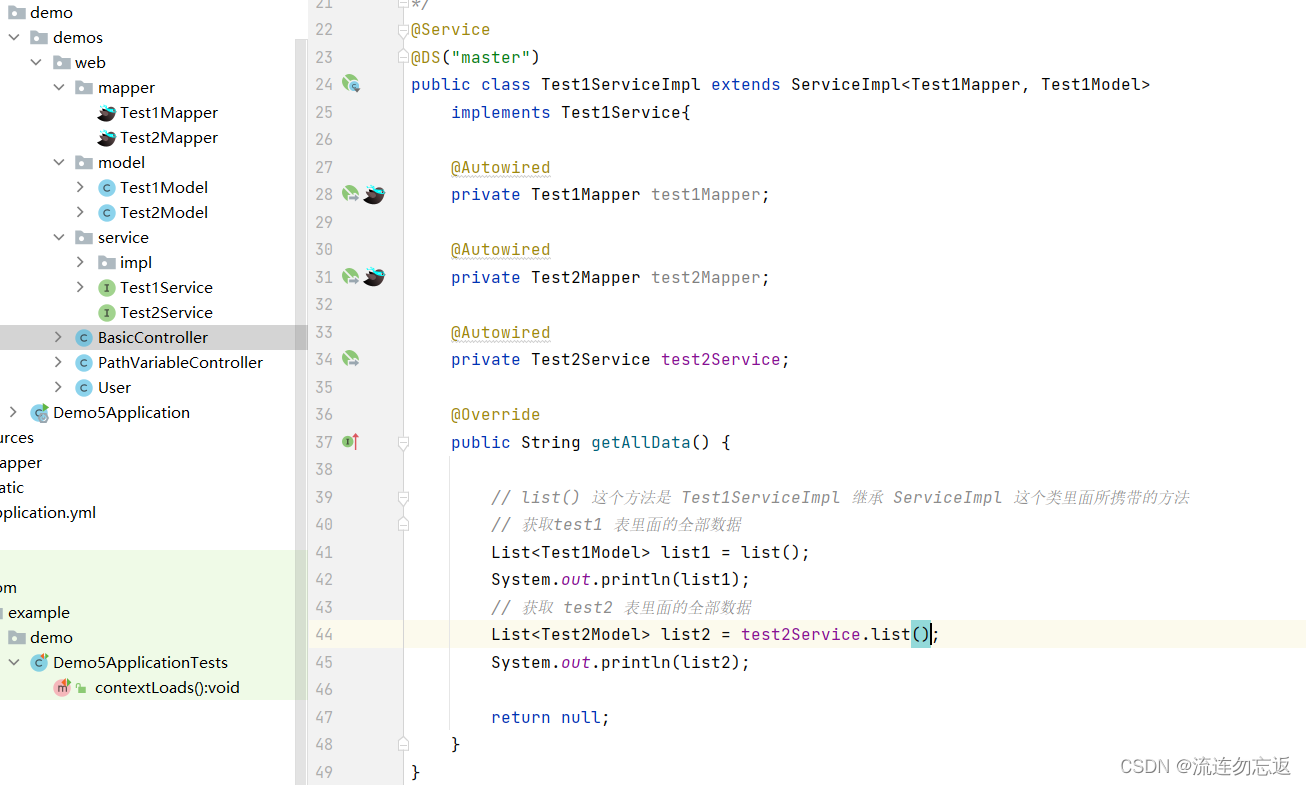The width and height of the screenshot is (1306, 785).
Task: Click the test class icon beside Demo5ApplicationTests
Action: click(x=39, y=662)
